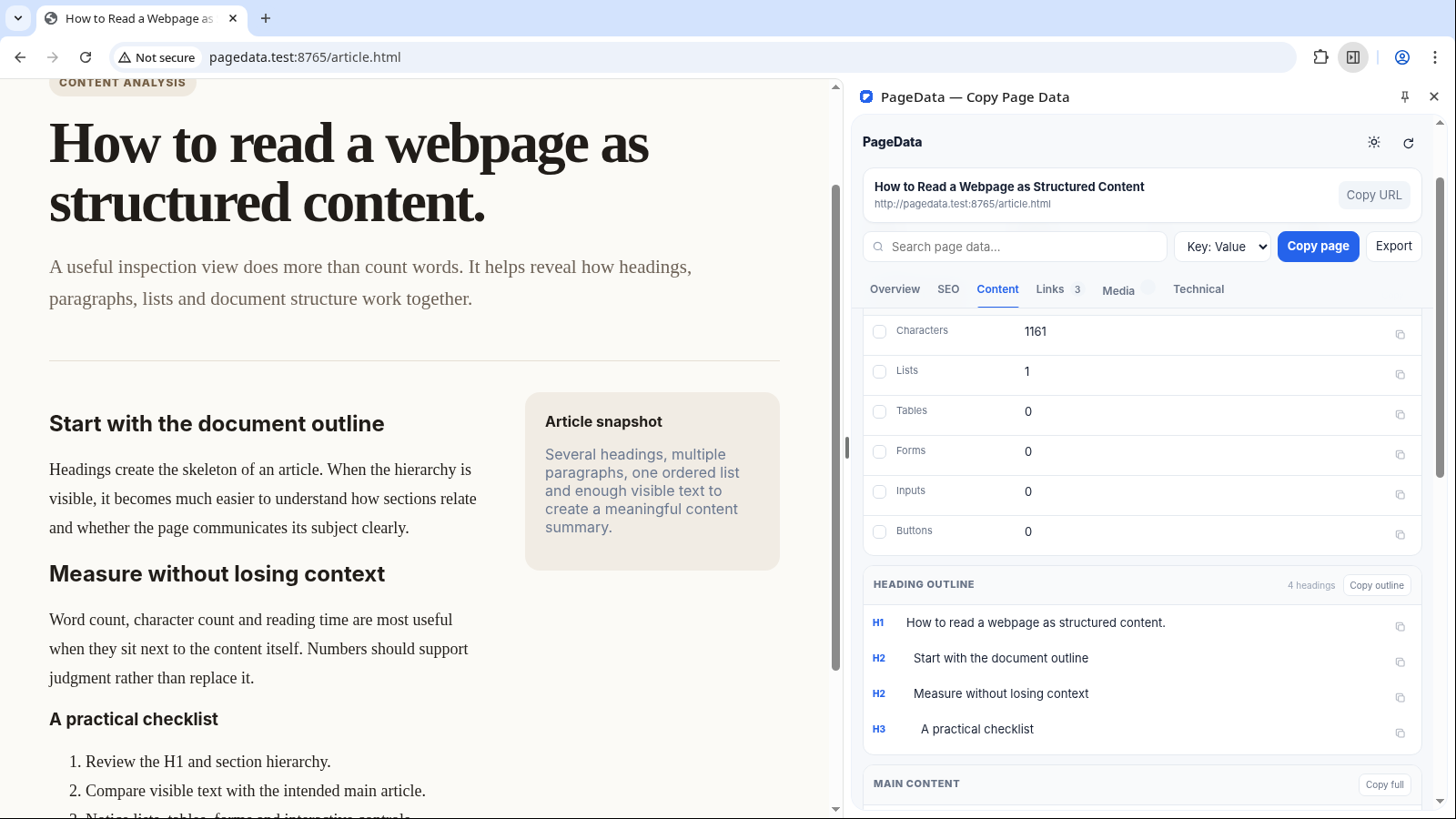Viewport: 1456px width, 819px height.
Task: Click the Copy page button
Action: point(1318,247)
